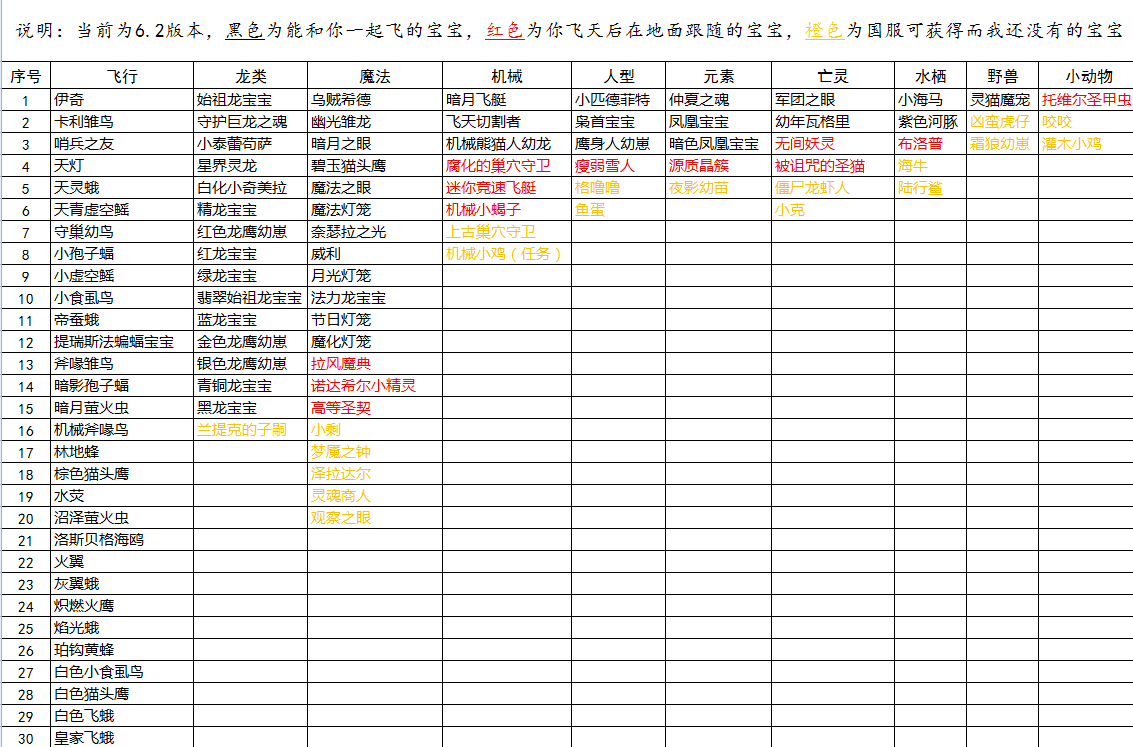Click red cell 布洛普
The width and height of the screenshot is (1133, 747).
pos(931,144)
